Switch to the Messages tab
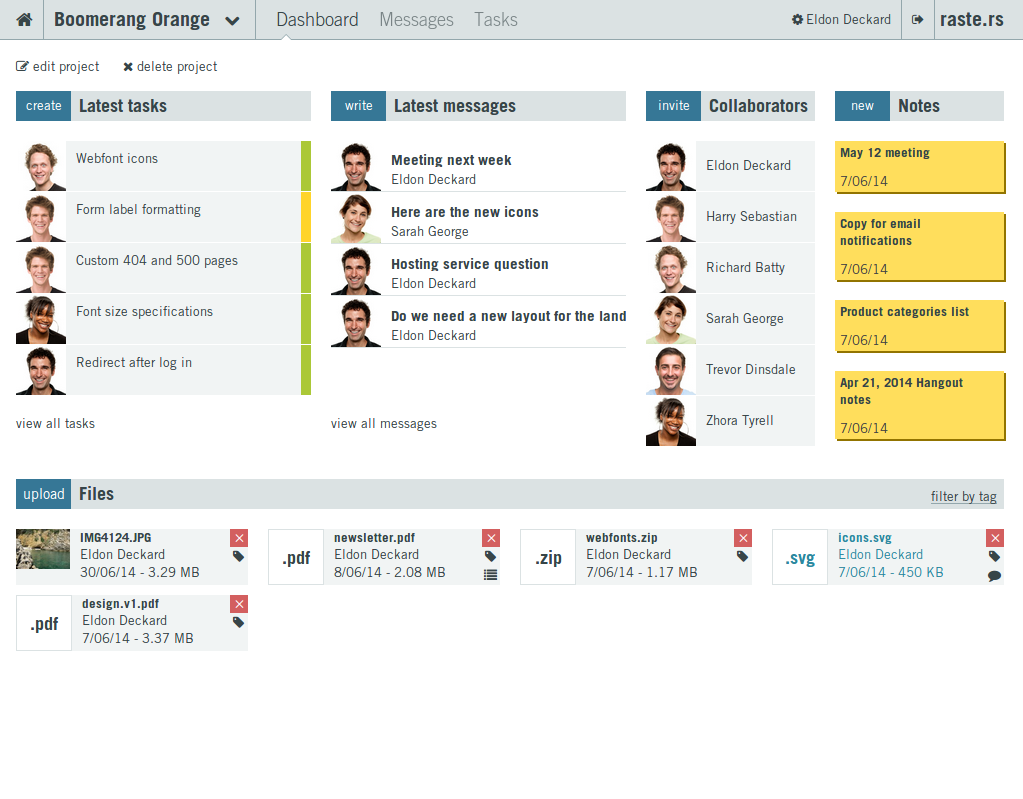This screenshot has height=799, width=1023. (416, 20)
